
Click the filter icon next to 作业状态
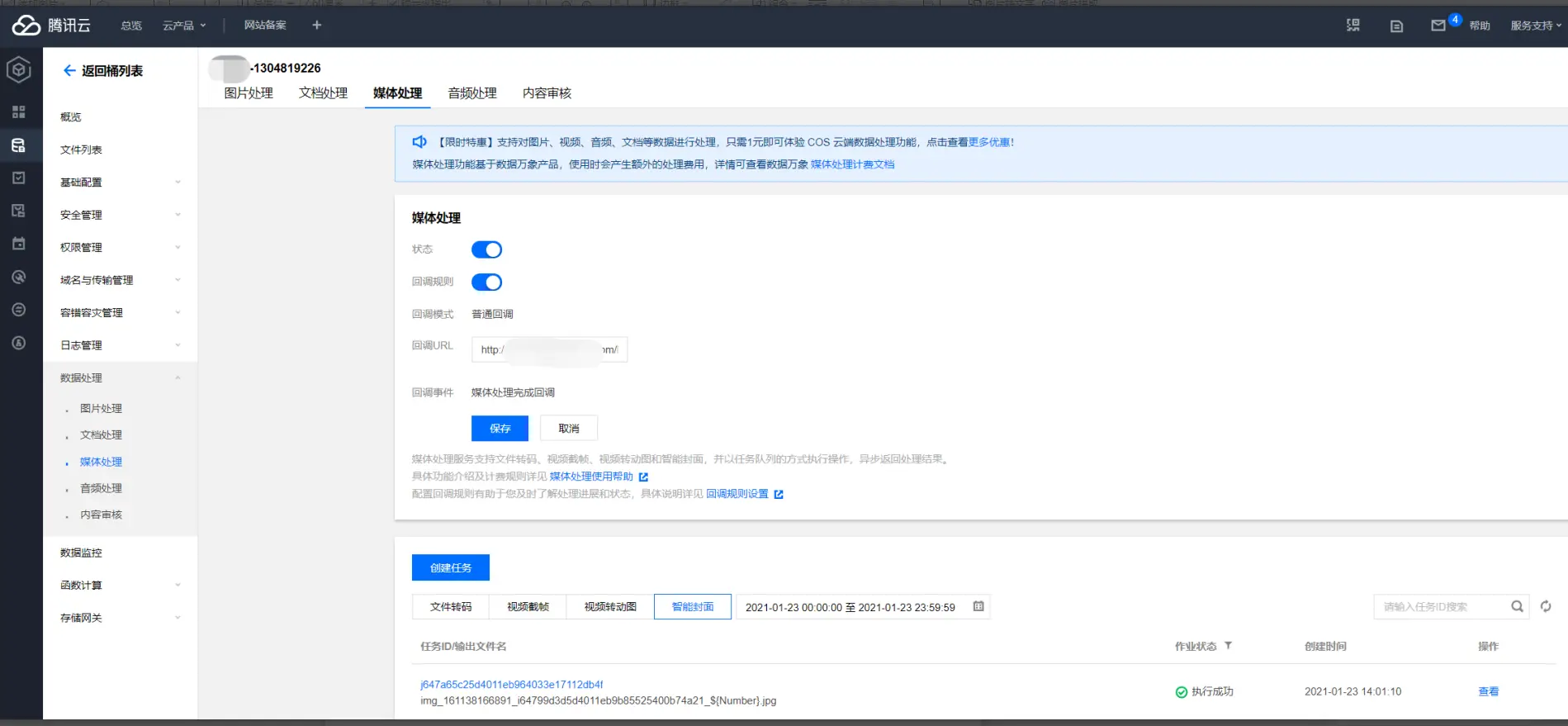click(x=1229, y=646)
